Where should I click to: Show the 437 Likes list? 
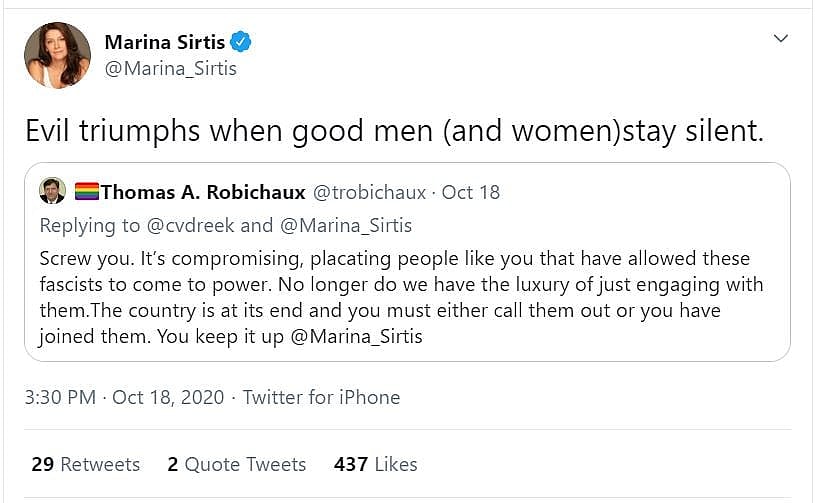click(375, 464)
